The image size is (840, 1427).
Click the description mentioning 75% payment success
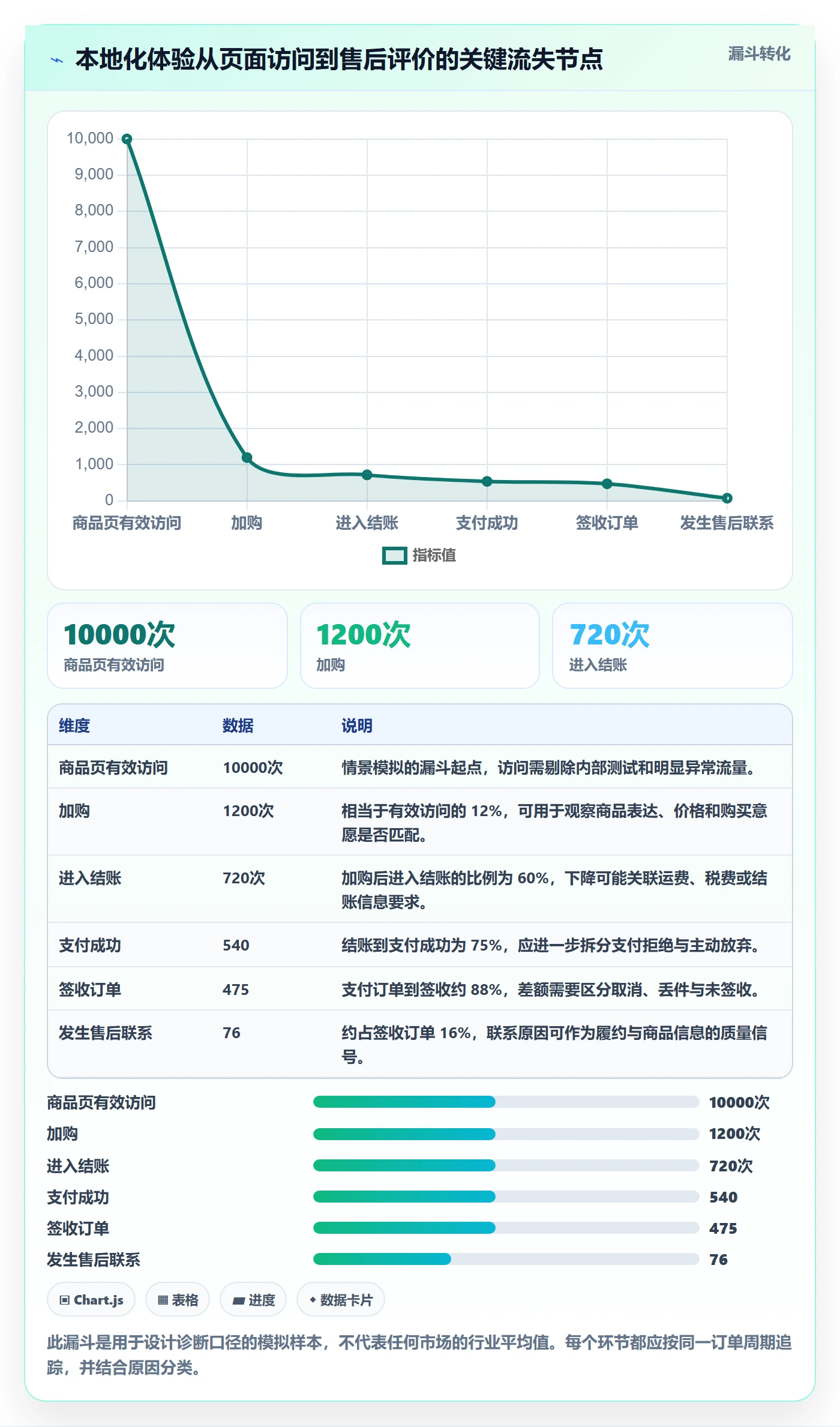point(553,945)
